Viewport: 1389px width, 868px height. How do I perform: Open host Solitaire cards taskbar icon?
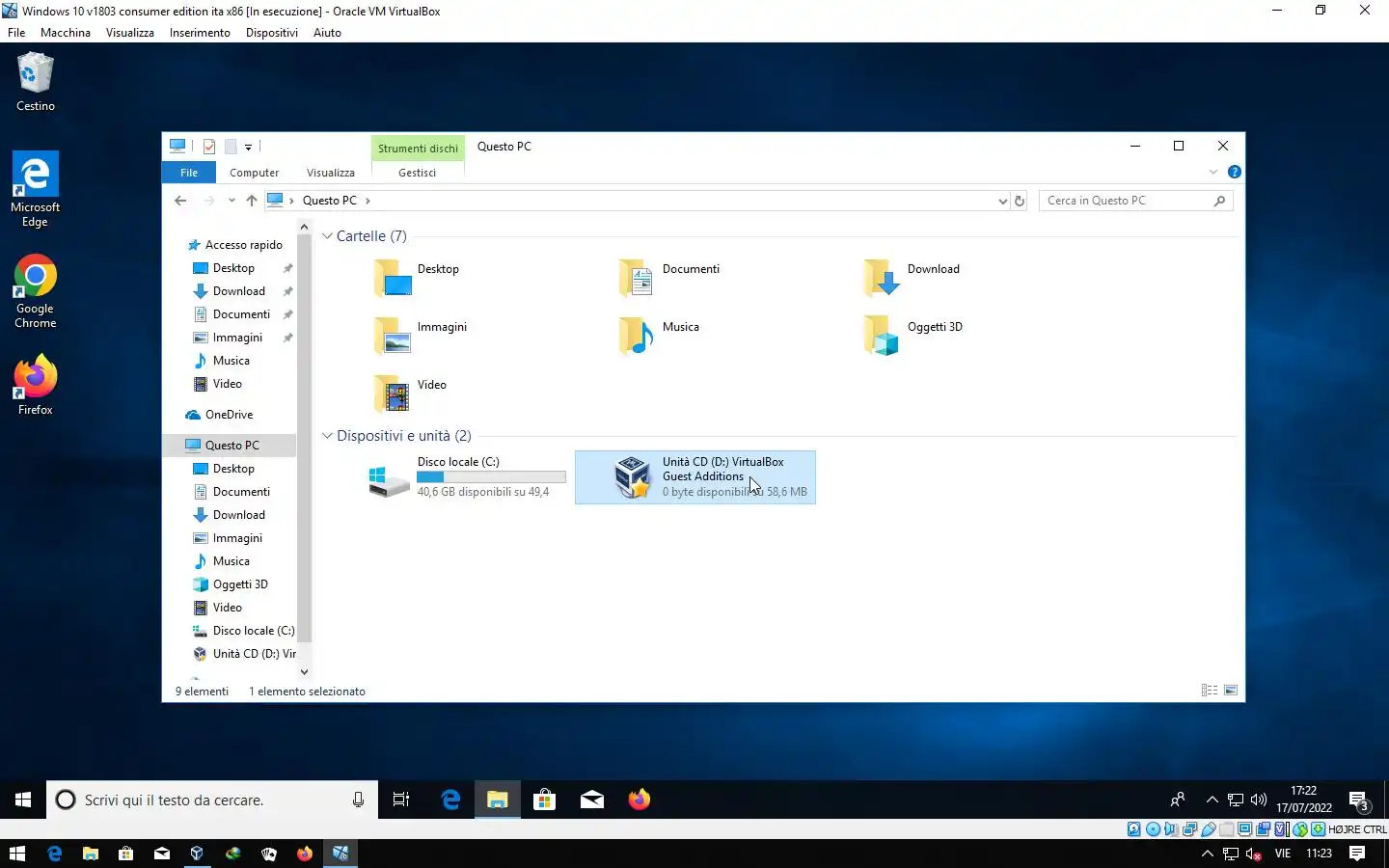[x=269, y=854]
